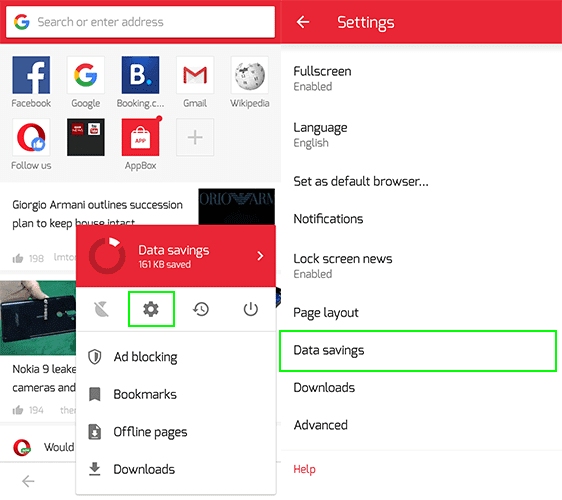Click the red Help link

304,469
